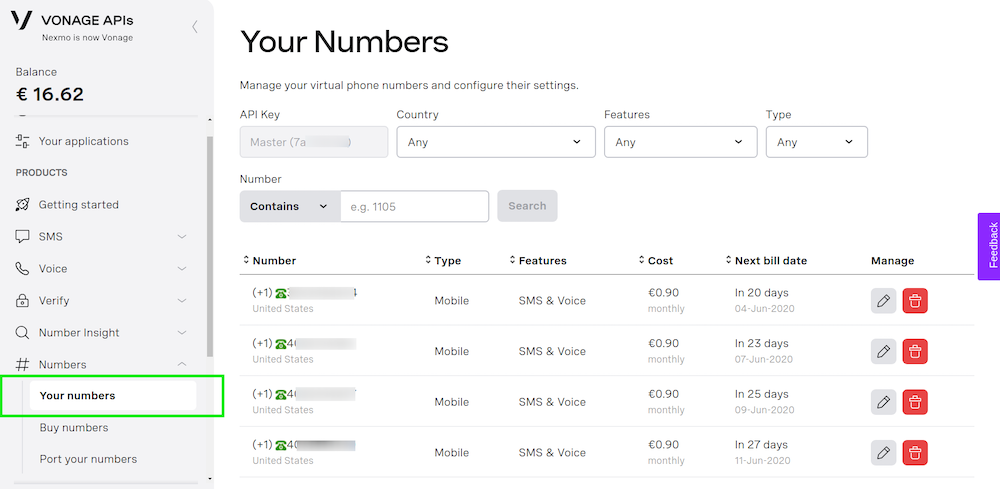Click green phone icon in 09-Jun-2020 row
This screenshot has height=489, width=1000.
[281, 395]
